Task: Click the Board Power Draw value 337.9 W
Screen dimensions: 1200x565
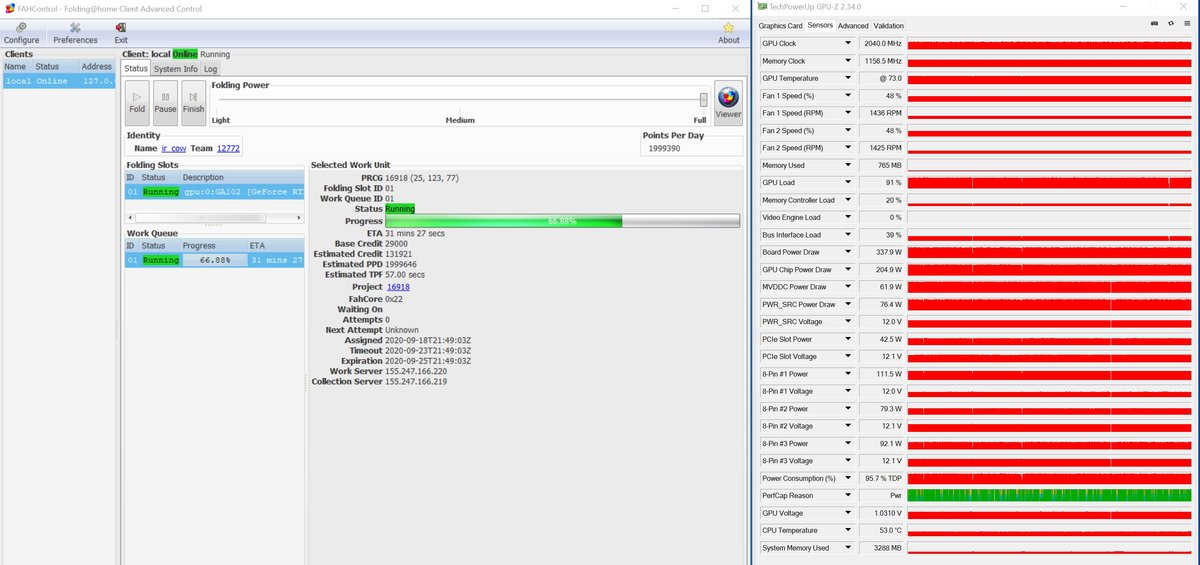Action: (881, 252)
